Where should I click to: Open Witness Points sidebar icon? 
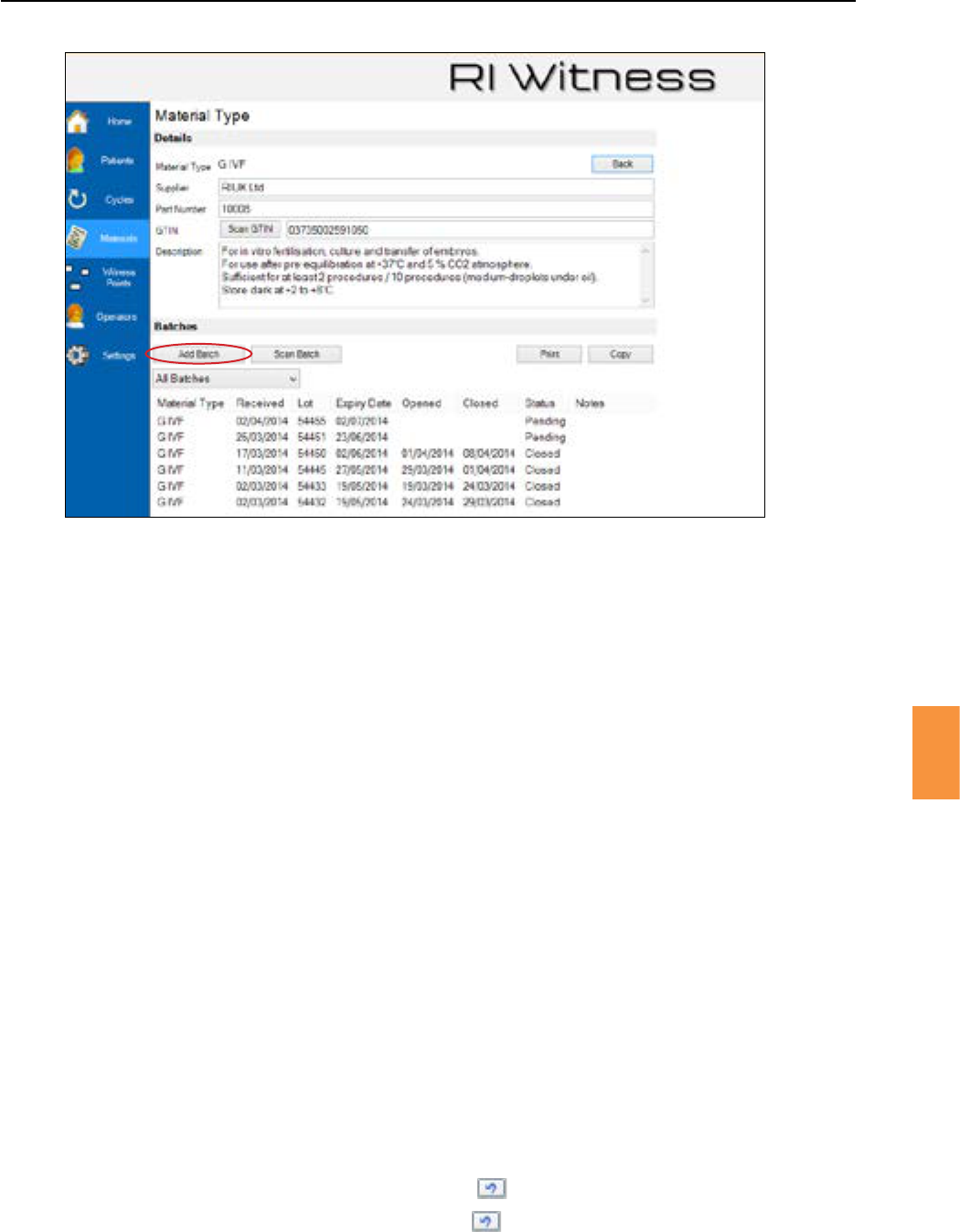[x=78, y=278]
